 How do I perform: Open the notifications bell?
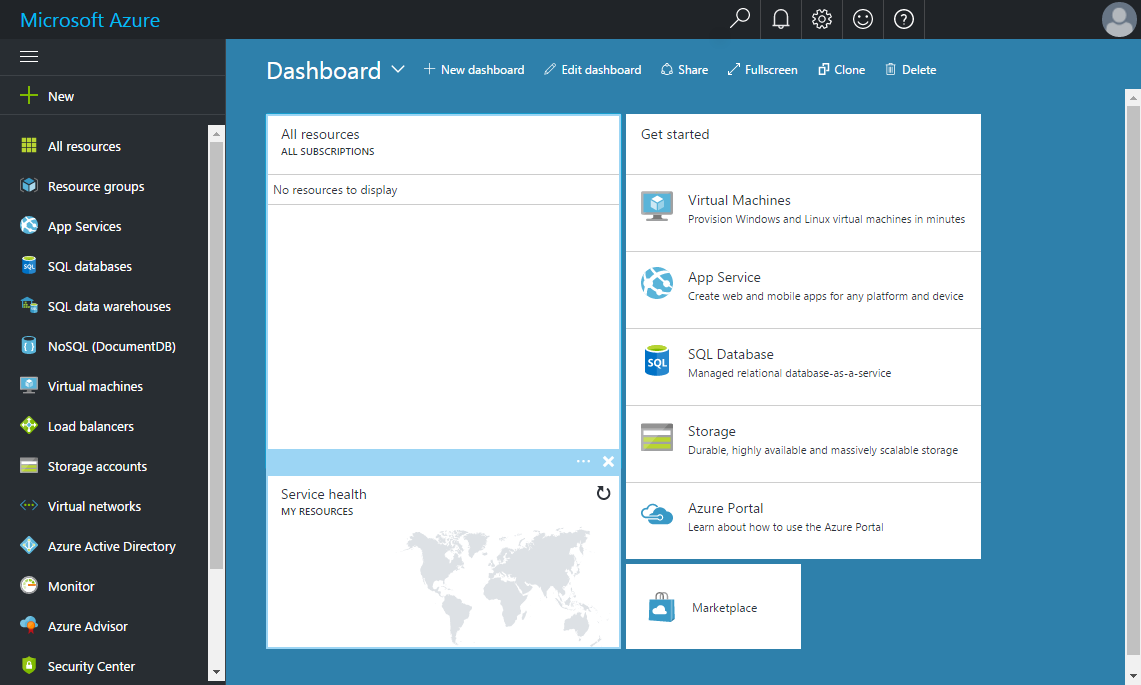tap(781, 19)
